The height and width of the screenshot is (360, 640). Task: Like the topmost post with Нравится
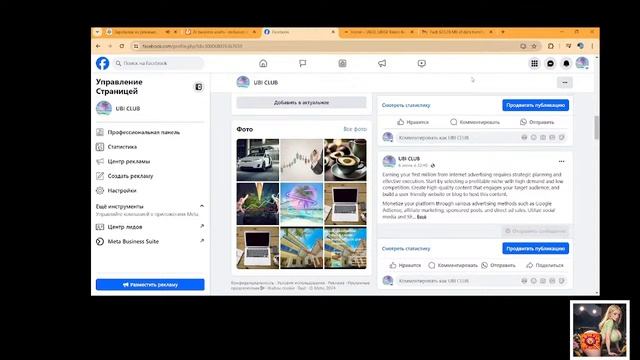[413, 122]
